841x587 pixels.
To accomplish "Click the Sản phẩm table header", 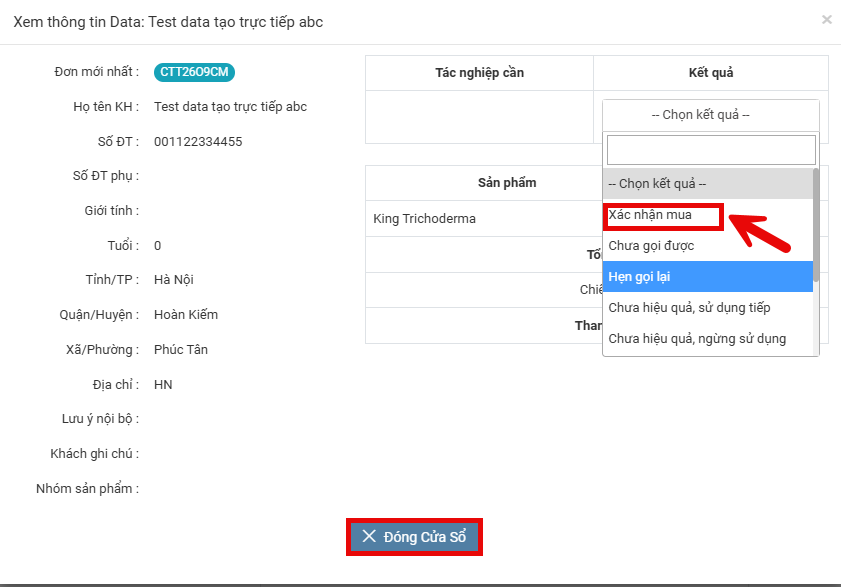I will click(x=507, y=183).
